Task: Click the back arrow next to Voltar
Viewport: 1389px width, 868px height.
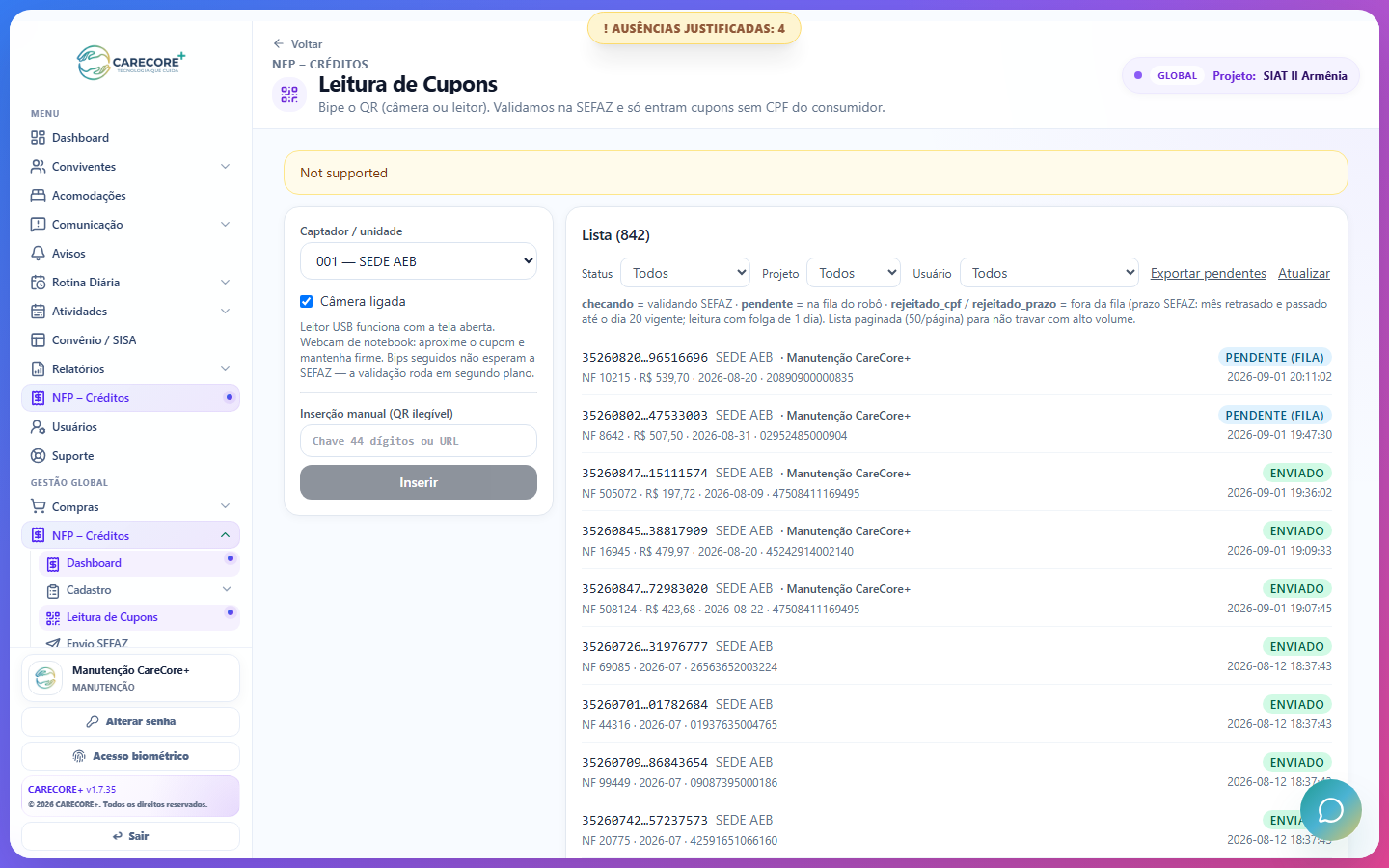Action: click(279, 43)
